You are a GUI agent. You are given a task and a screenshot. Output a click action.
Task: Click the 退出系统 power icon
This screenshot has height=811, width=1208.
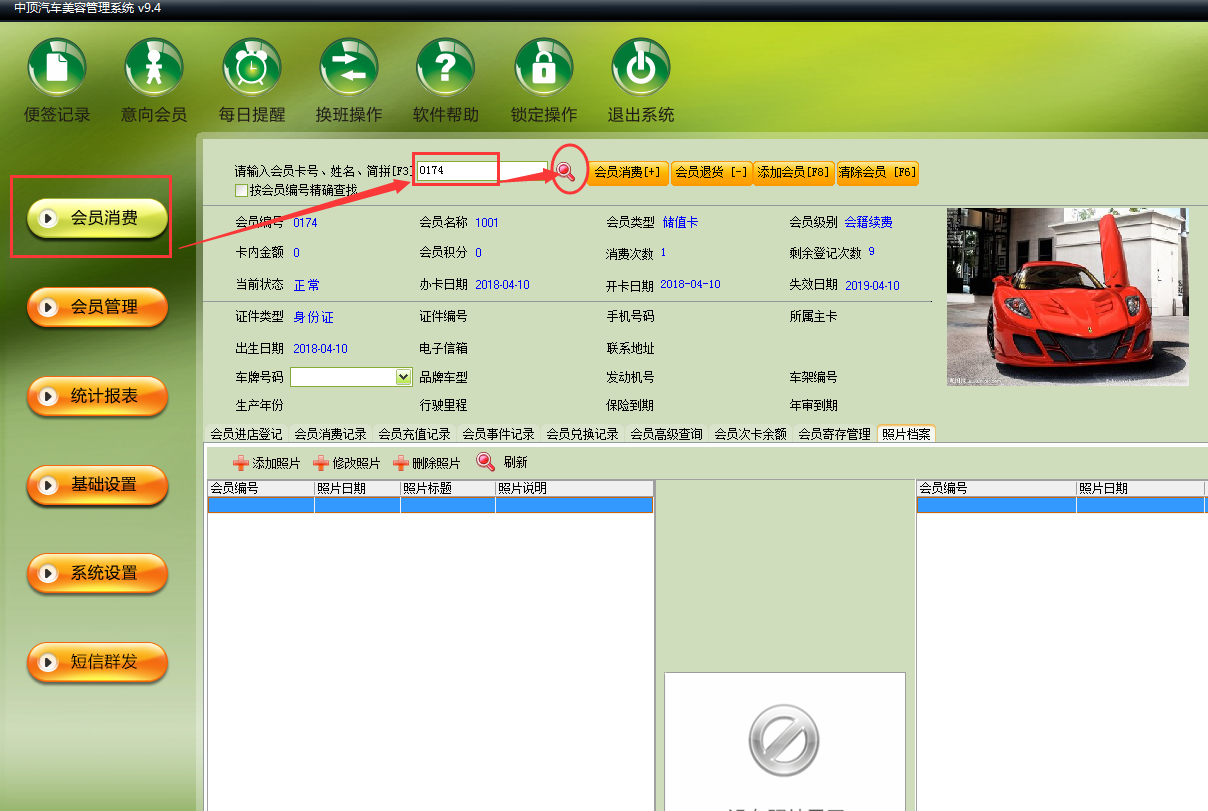pos(641,67)
